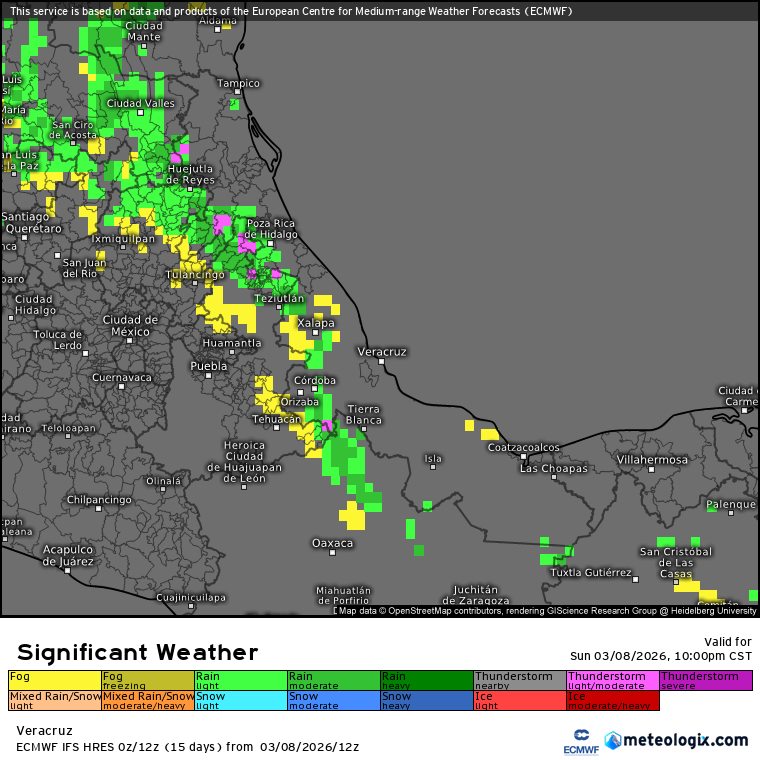
Task: Select the Rain light legend swatch
Action: click(x=241, y=681)
